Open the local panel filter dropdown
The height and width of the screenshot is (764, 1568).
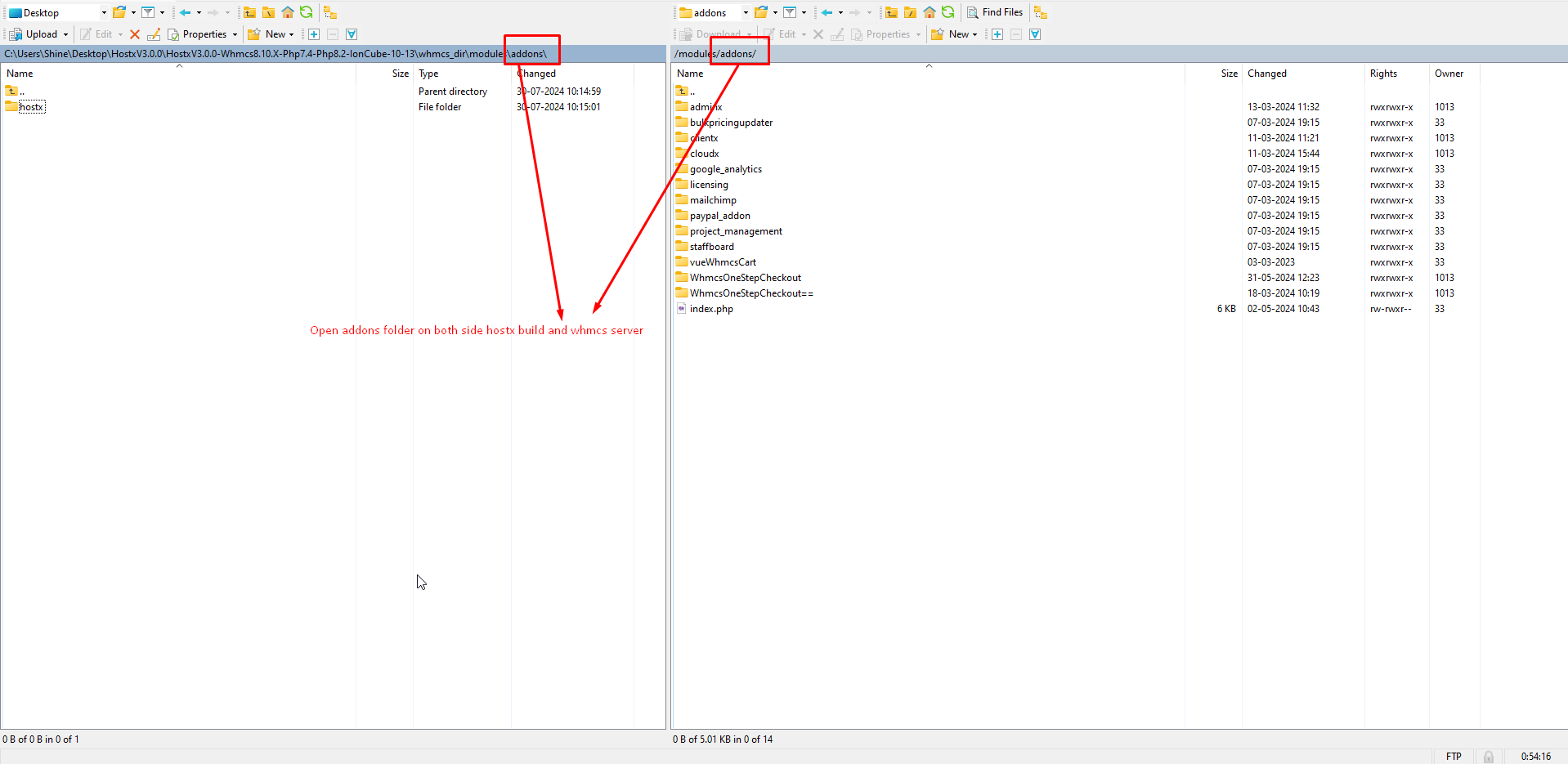(162, 12)
